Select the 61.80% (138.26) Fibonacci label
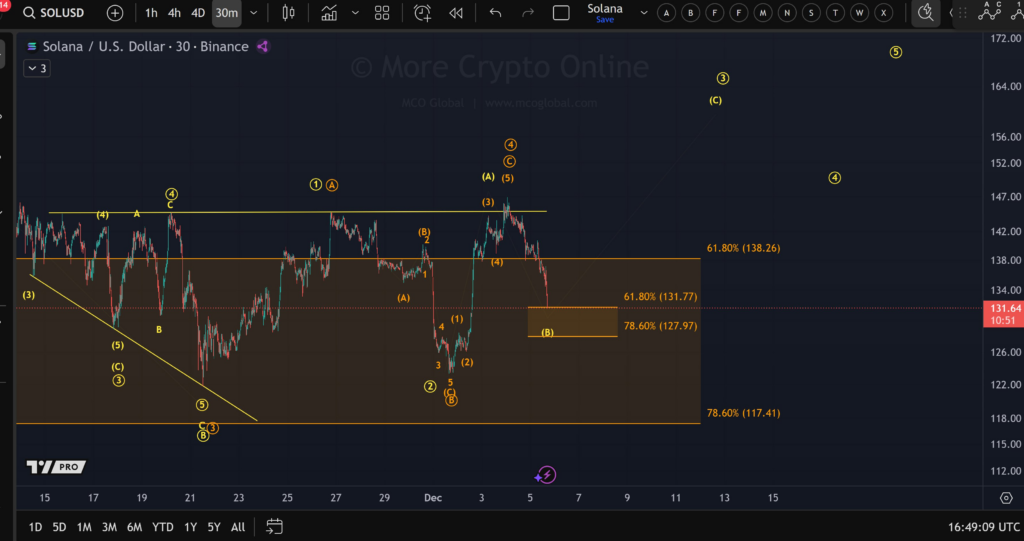 (x=743, y=248)
